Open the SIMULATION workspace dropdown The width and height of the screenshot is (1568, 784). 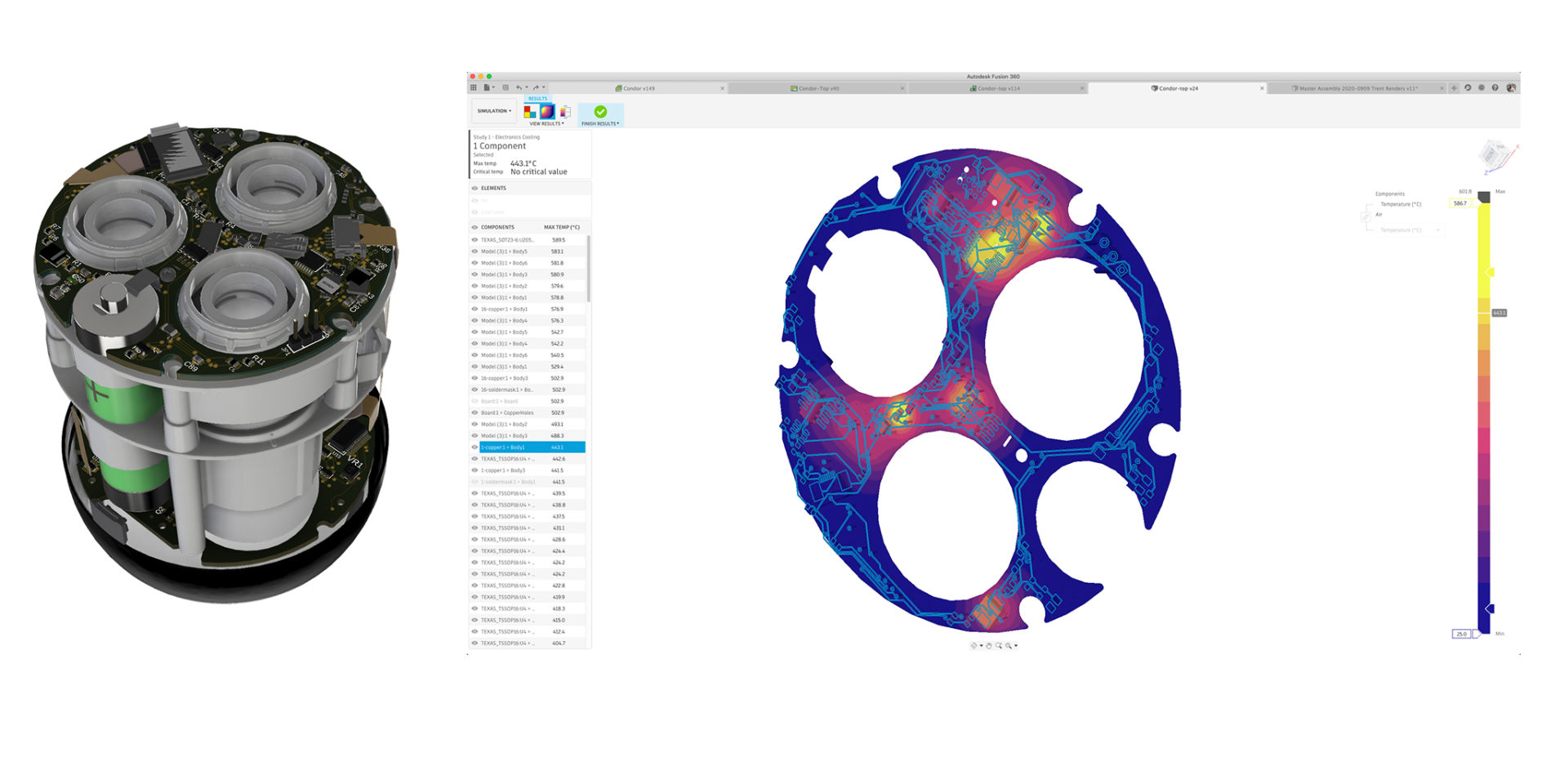(493, 110)
